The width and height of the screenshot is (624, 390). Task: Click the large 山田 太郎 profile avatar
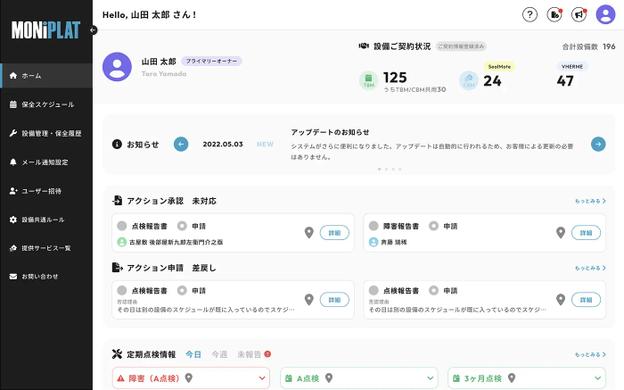[117, 67]
